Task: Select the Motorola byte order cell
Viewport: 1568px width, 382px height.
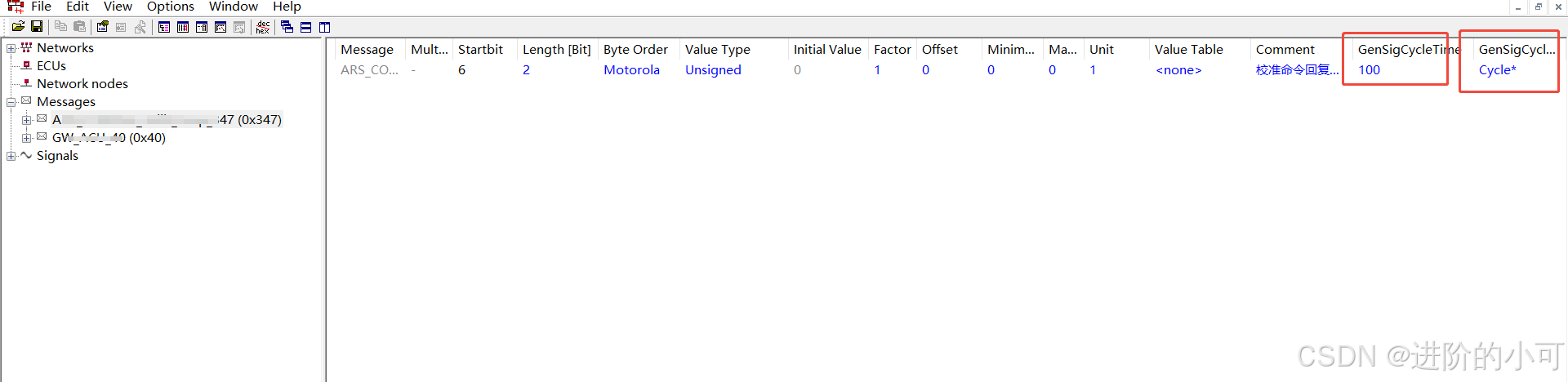Action: [x=631, y=70]
